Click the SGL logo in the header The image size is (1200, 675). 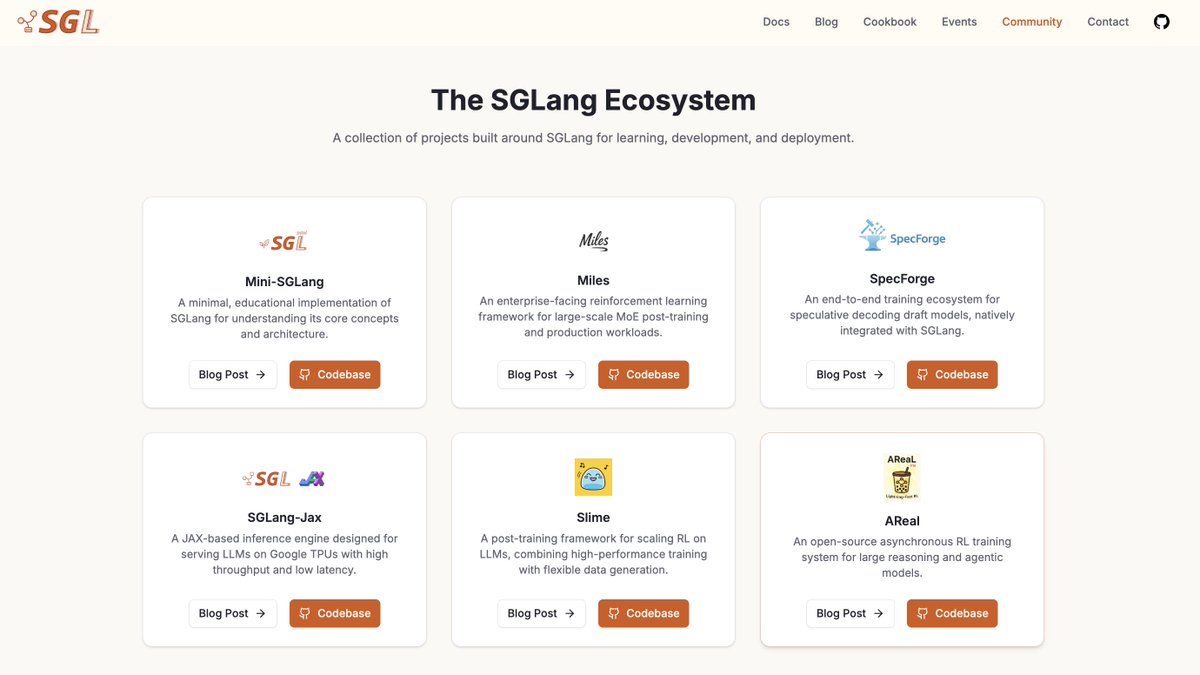[x=58, y=21]
